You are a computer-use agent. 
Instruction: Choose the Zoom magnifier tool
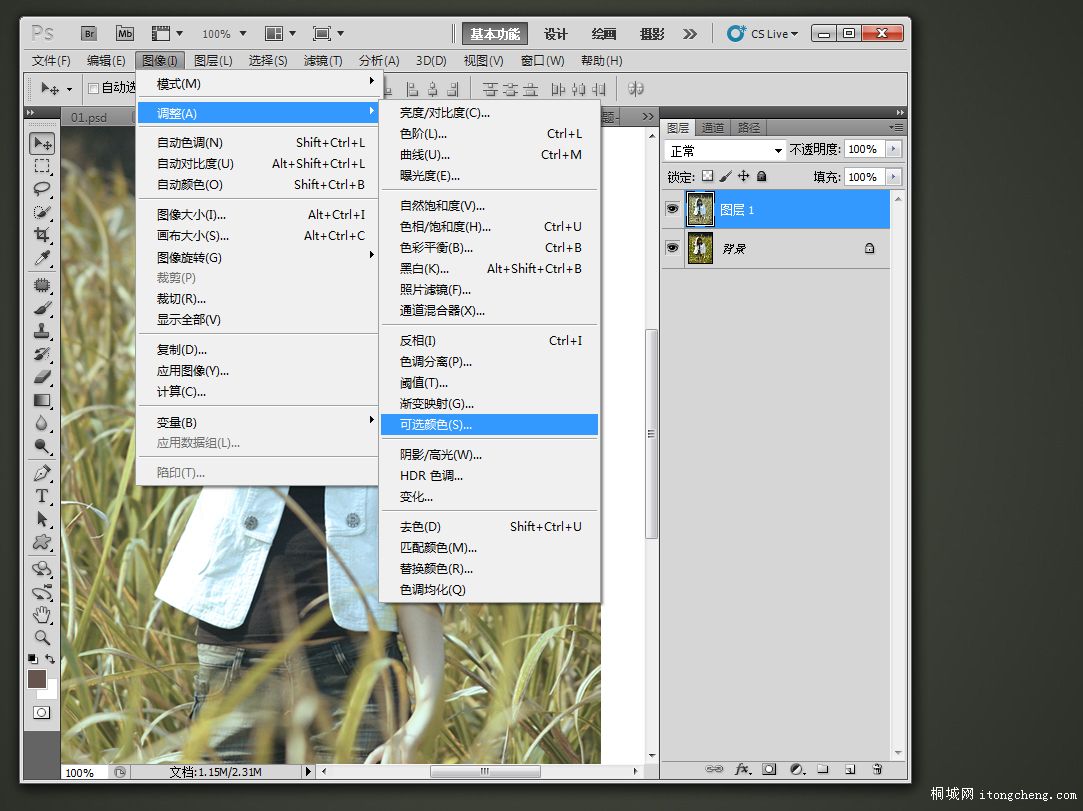(42, 637)
